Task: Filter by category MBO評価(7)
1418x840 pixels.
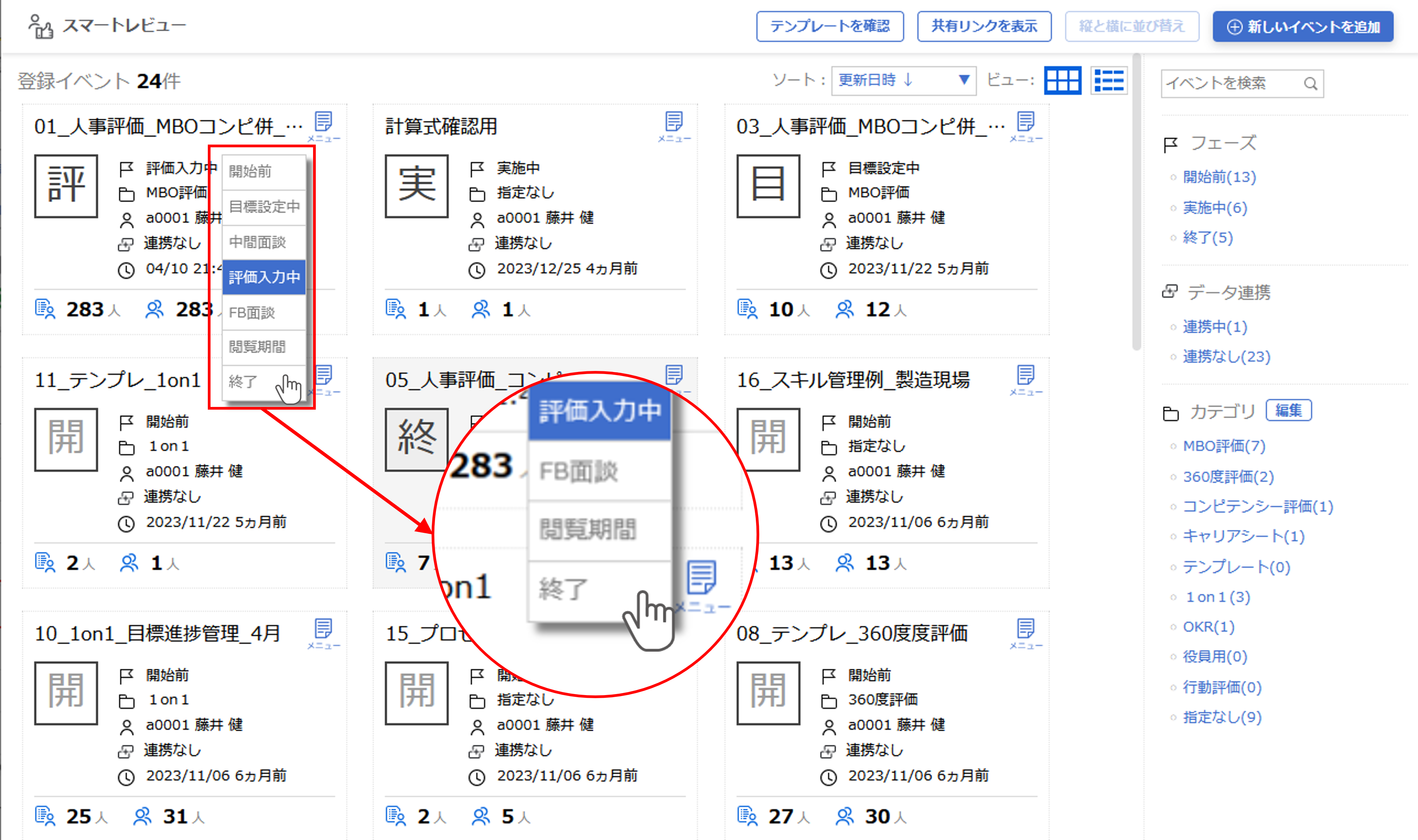Action: [1224, 446]
